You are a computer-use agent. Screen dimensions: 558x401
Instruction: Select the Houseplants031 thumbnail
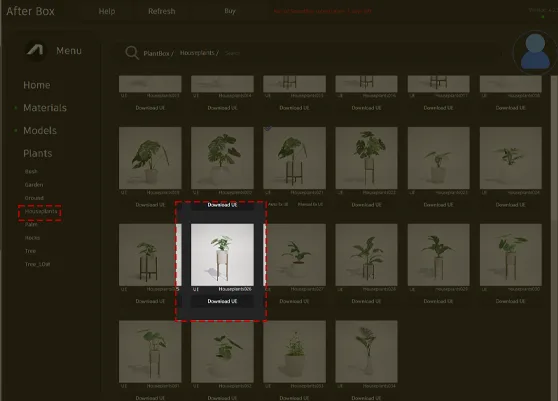[x=150, y=352]
